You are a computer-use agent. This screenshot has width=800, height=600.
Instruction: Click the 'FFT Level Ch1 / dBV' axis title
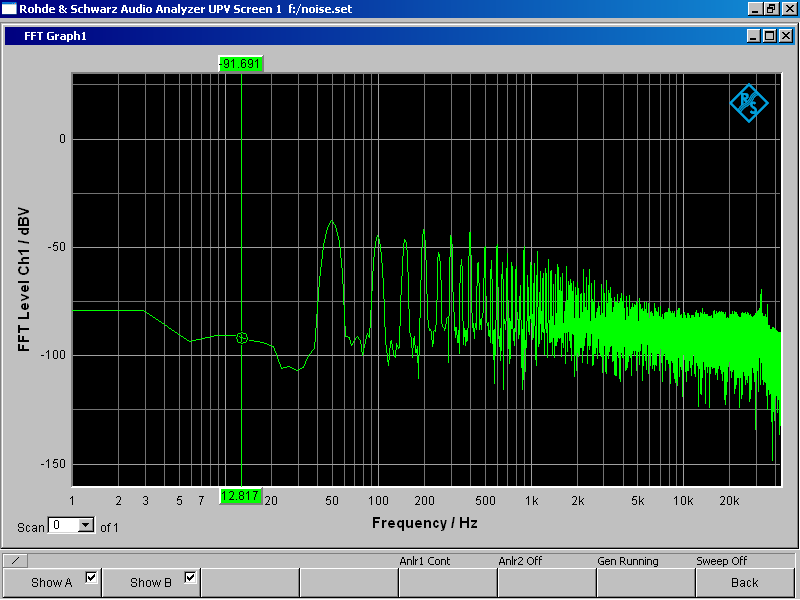(23, 280)
